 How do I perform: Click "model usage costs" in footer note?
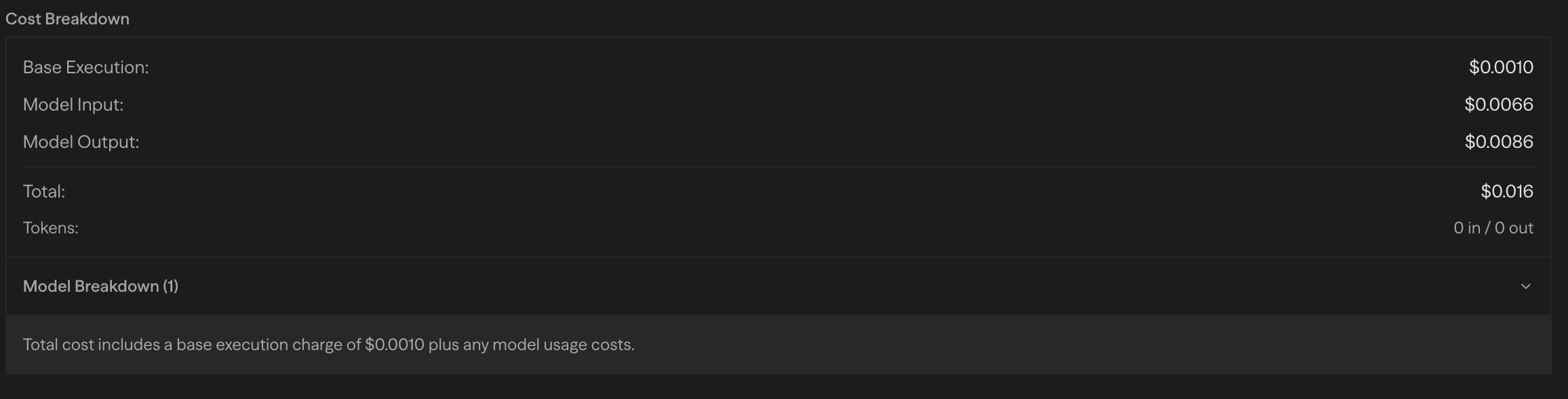[562, 345]
